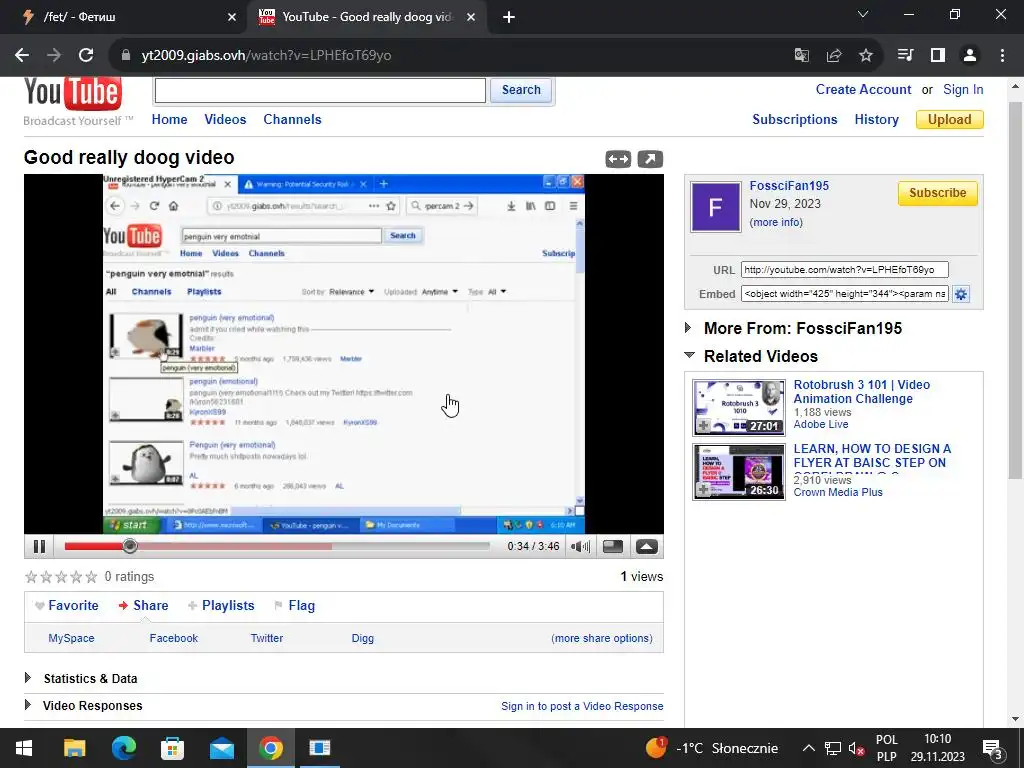Open a new browser tab
The width and height of the screenshot is (1024, 768).
pyautogui.click(x=509, y=17)
